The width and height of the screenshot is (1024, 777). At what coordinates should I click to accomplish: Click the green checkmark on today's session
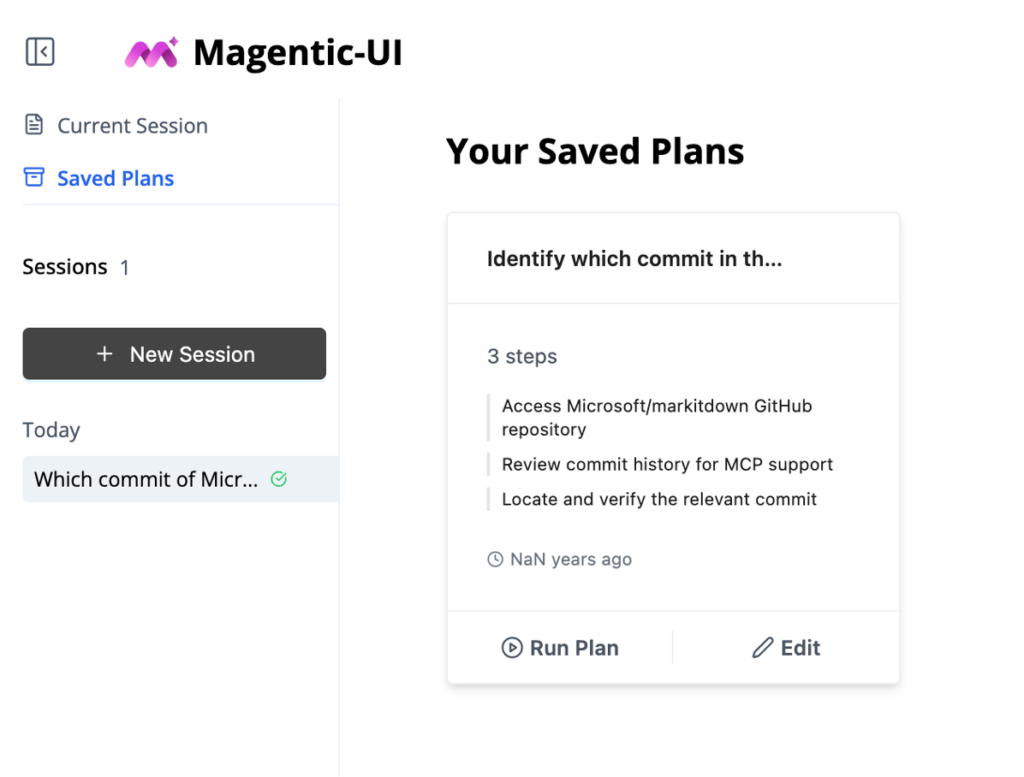(x=278, y=479)
